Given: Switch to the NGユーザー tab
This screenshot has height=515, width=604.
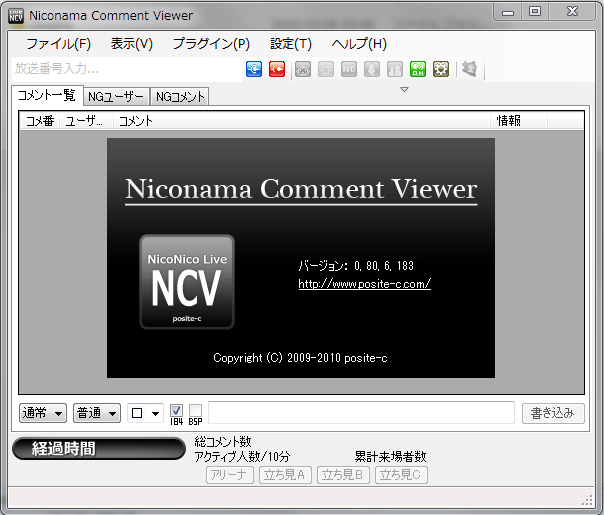Looking at the screenshot, I should (116, 97).
